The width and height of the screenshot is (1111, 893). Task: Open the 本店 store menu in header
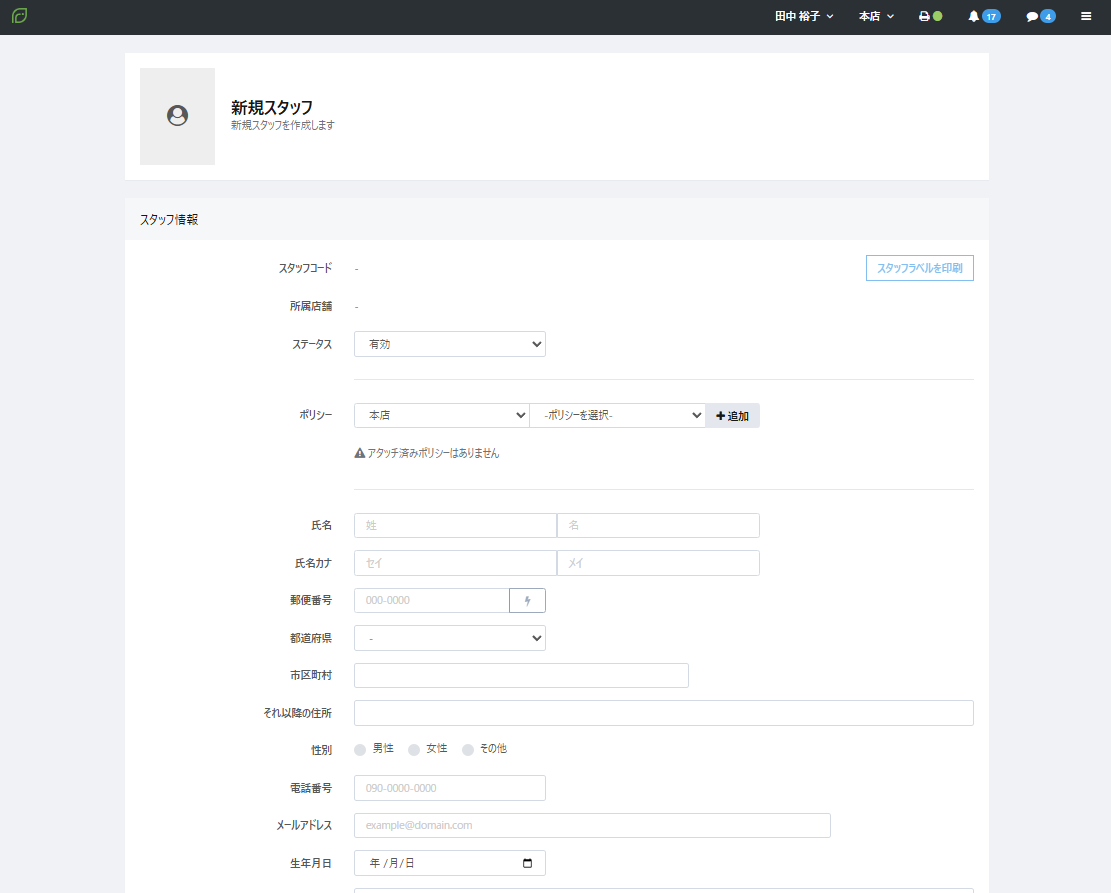point(876,17)
